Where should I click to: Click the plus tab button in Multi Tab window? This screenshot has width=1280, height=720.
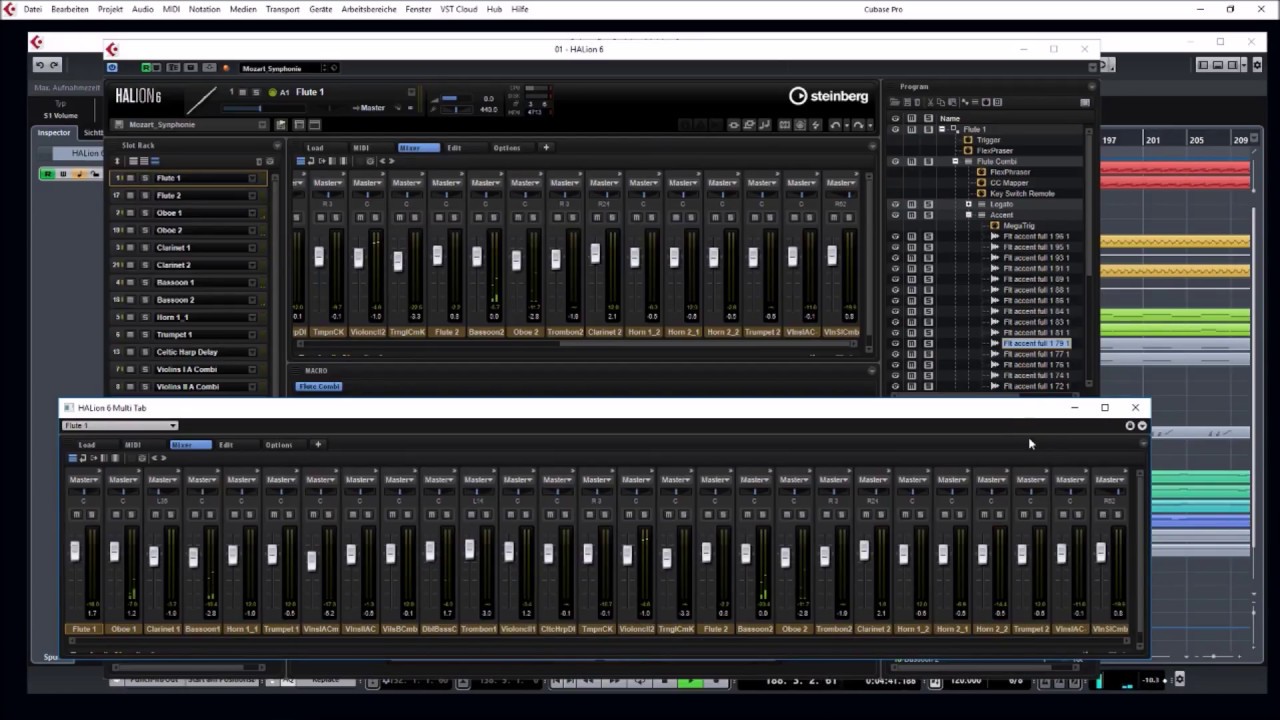[x=318, y=445]
